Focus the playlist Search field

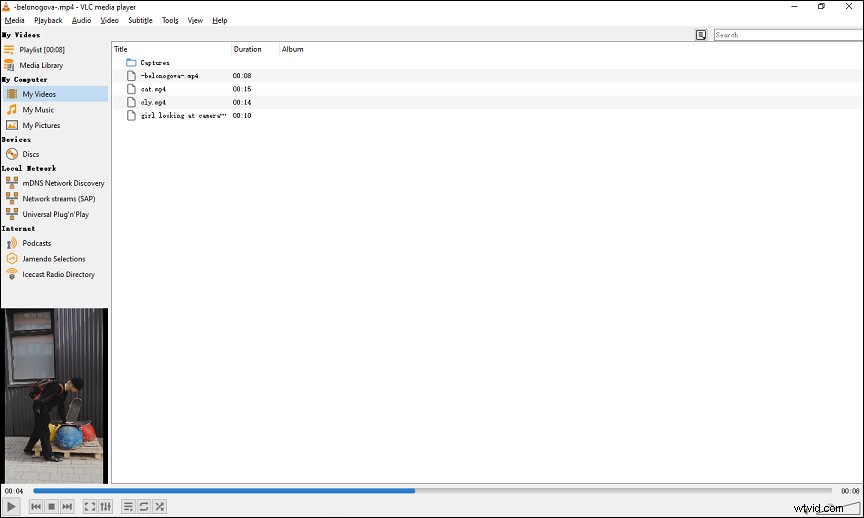pyautogui.click(x=789, y=35)
